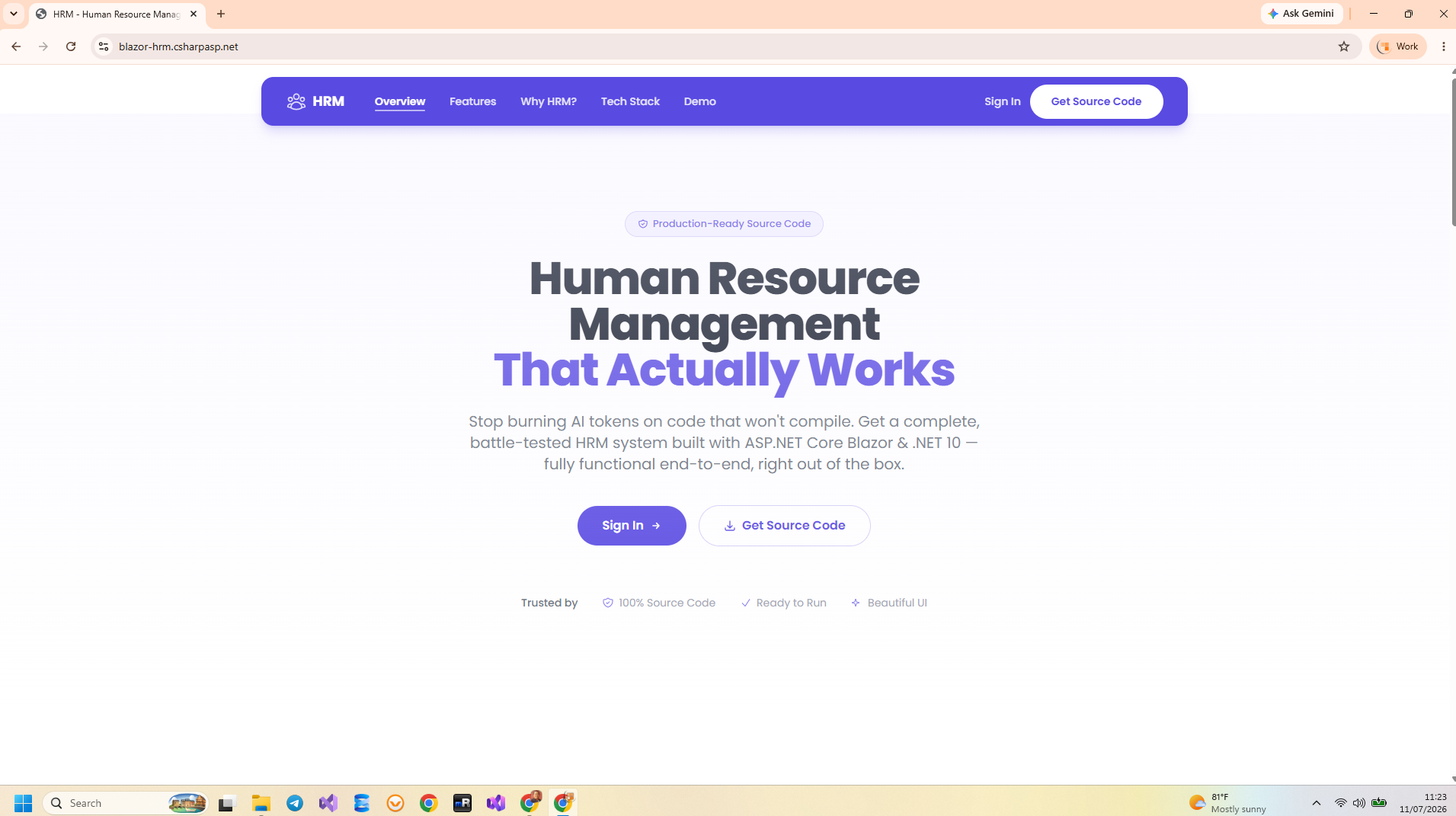Show hidden system tray icons
The width and height of the screenshot is (1456, 816).
1317,803
